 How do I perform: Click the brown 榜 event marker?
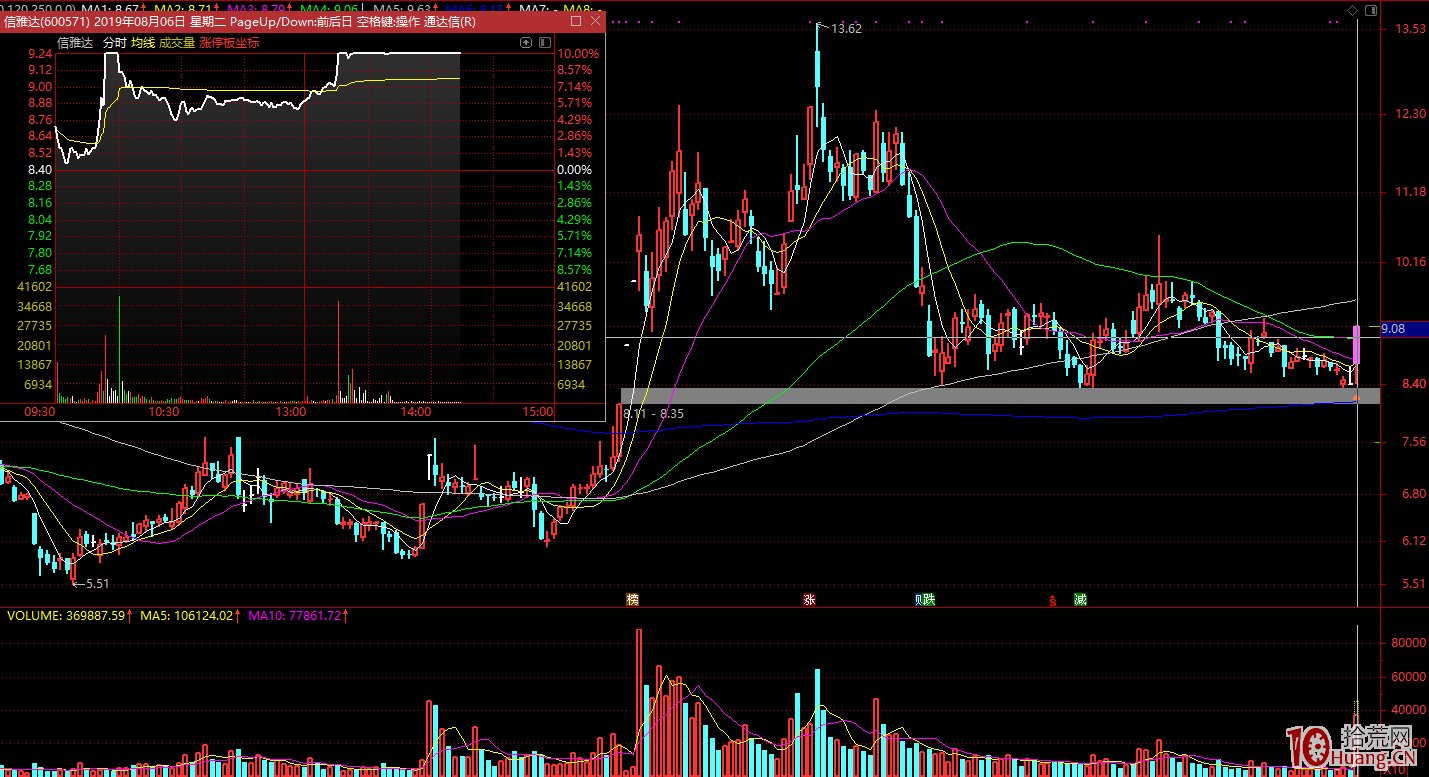tap(632, 600)
